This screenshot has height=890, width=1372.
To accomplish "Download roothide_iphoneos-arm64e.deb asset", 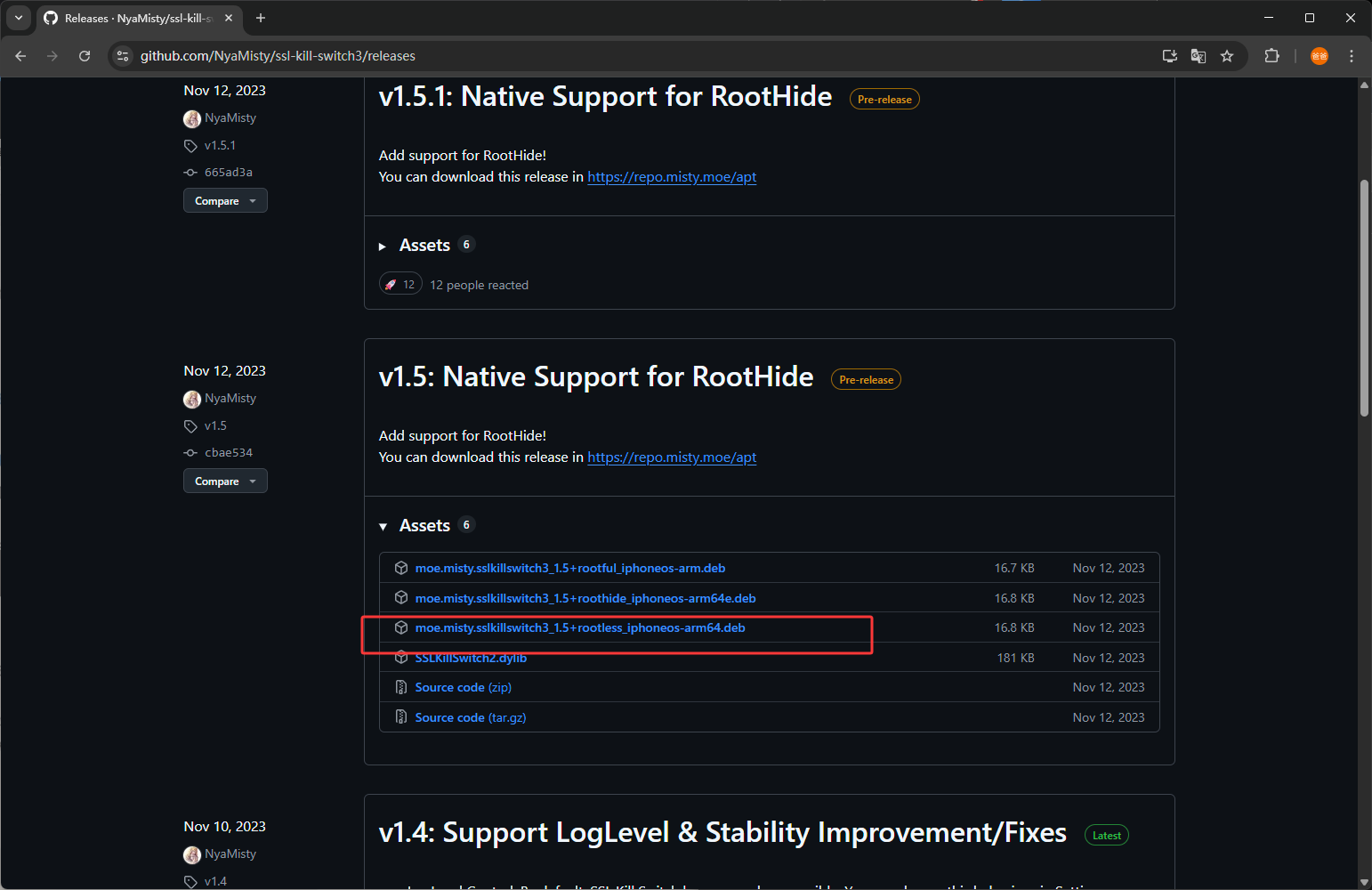I will (585, 598).
